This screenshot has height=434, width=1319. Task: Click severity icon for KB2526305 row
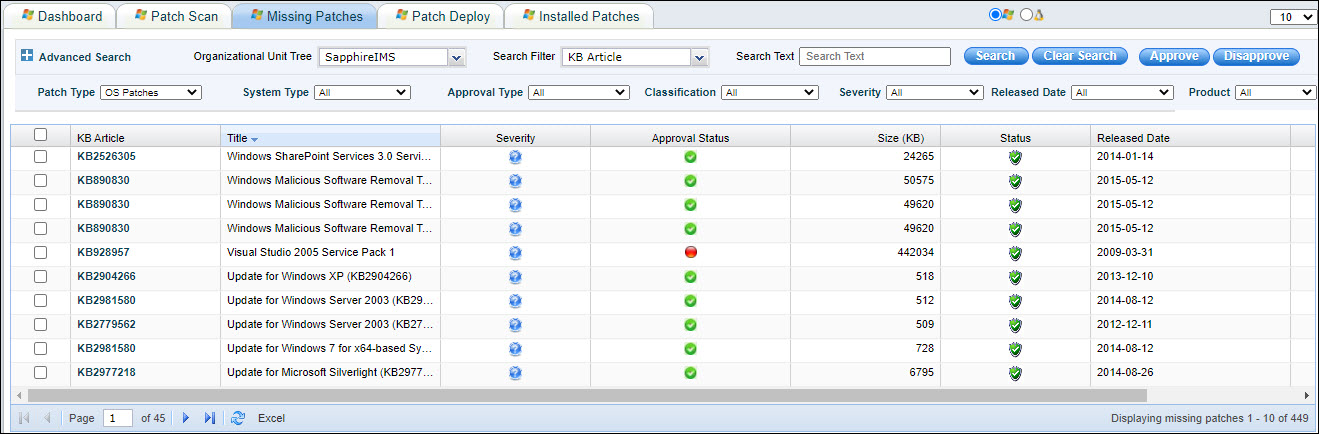(x=515, y=157)
